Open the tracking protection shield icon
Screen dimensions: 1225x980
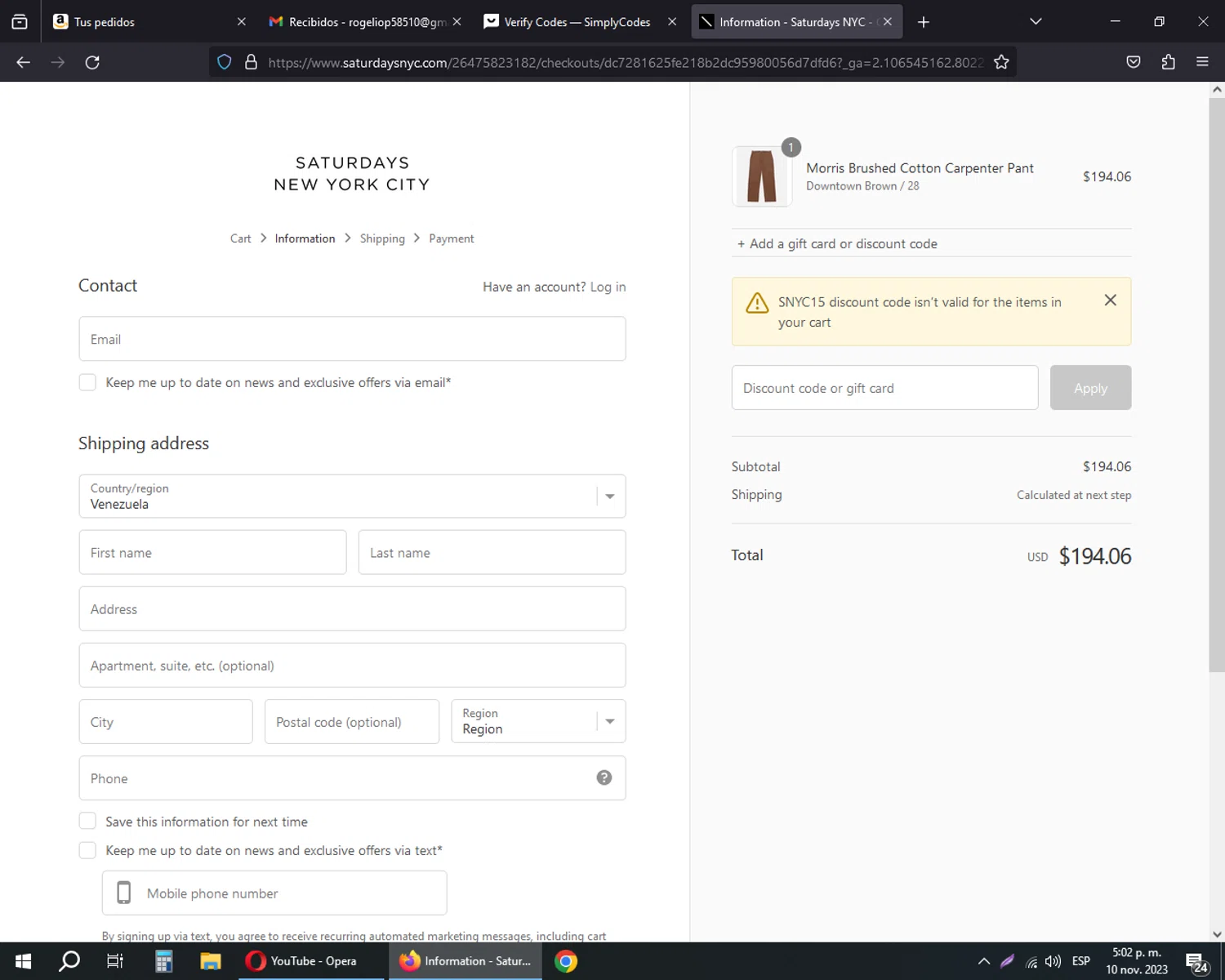tap(225, 62)
